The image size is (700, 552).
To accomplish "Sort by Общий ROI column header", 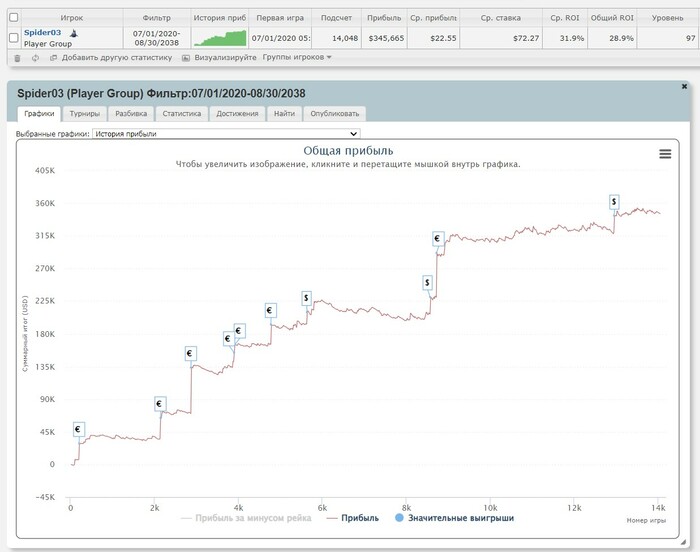I will coord(612,18).
